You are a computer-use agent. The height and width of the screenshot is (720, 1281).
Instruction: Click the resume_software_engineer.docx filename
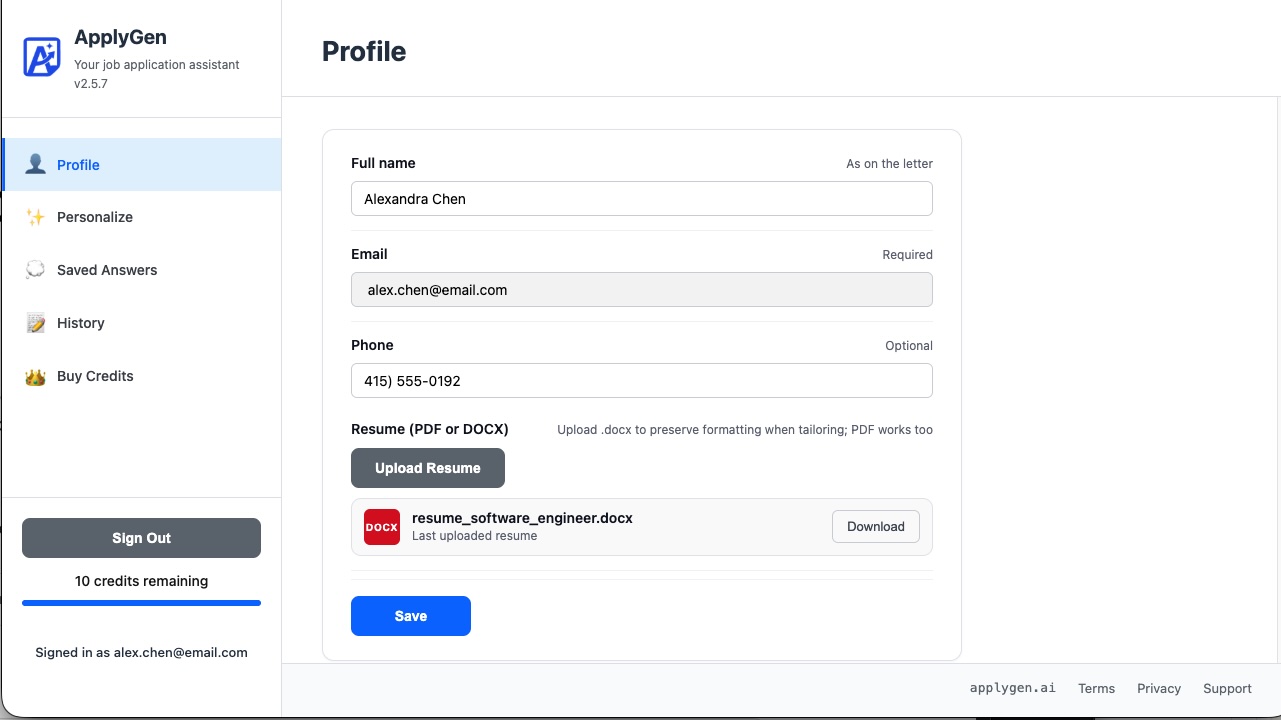[522, 518]
